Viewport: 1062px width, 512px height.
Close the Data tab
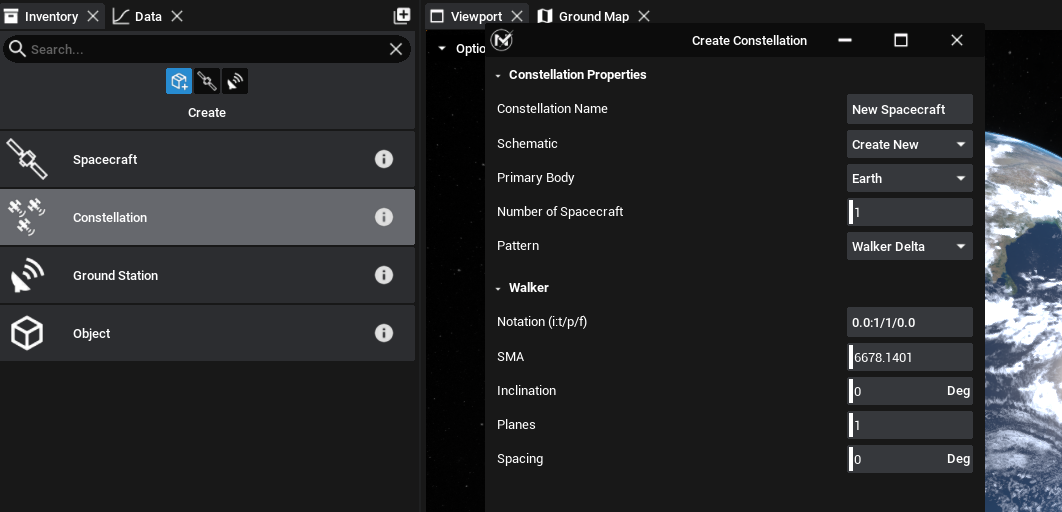tap(177, 16)
